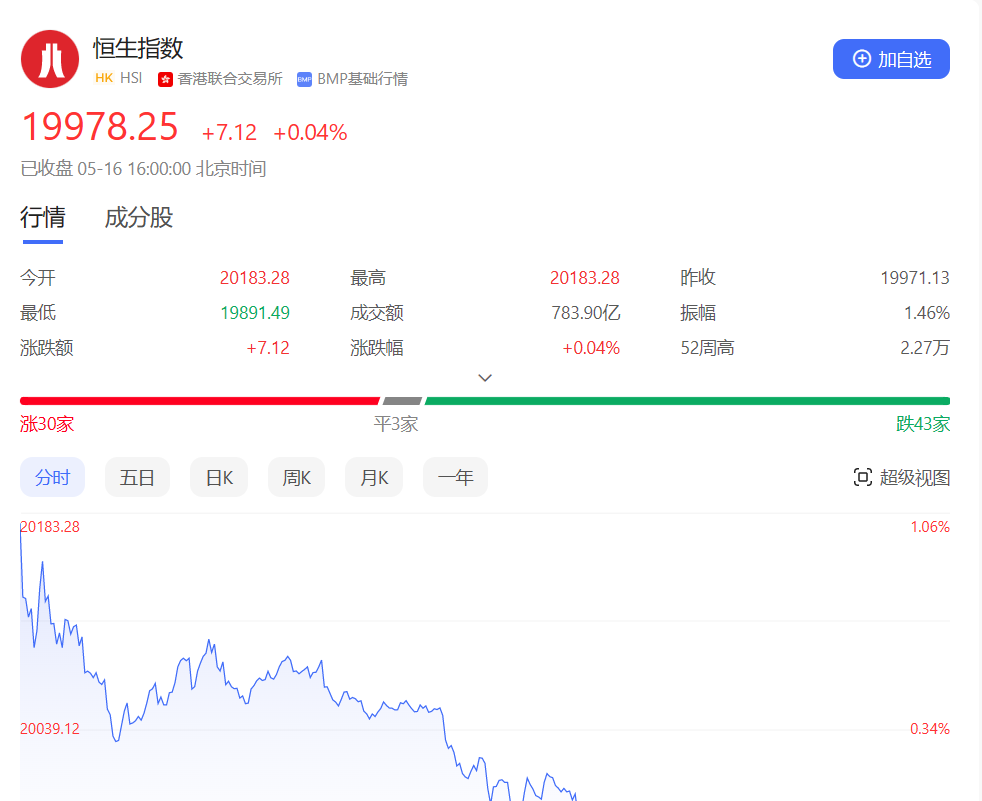Click the 52周高 value 2.27万
982x801 pixels.
coord(925,348)
